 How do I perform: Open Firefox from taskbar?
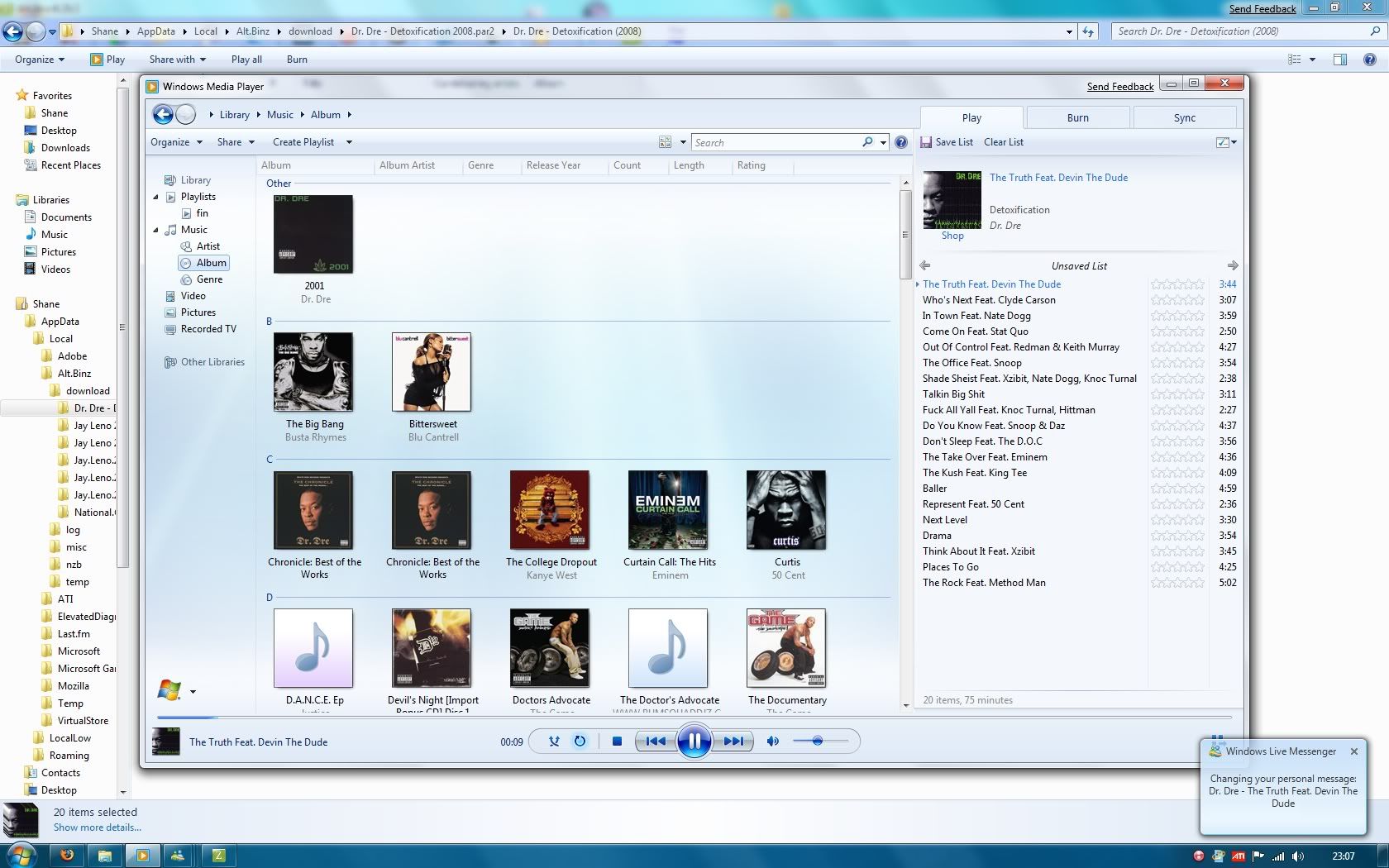(67, 855)
